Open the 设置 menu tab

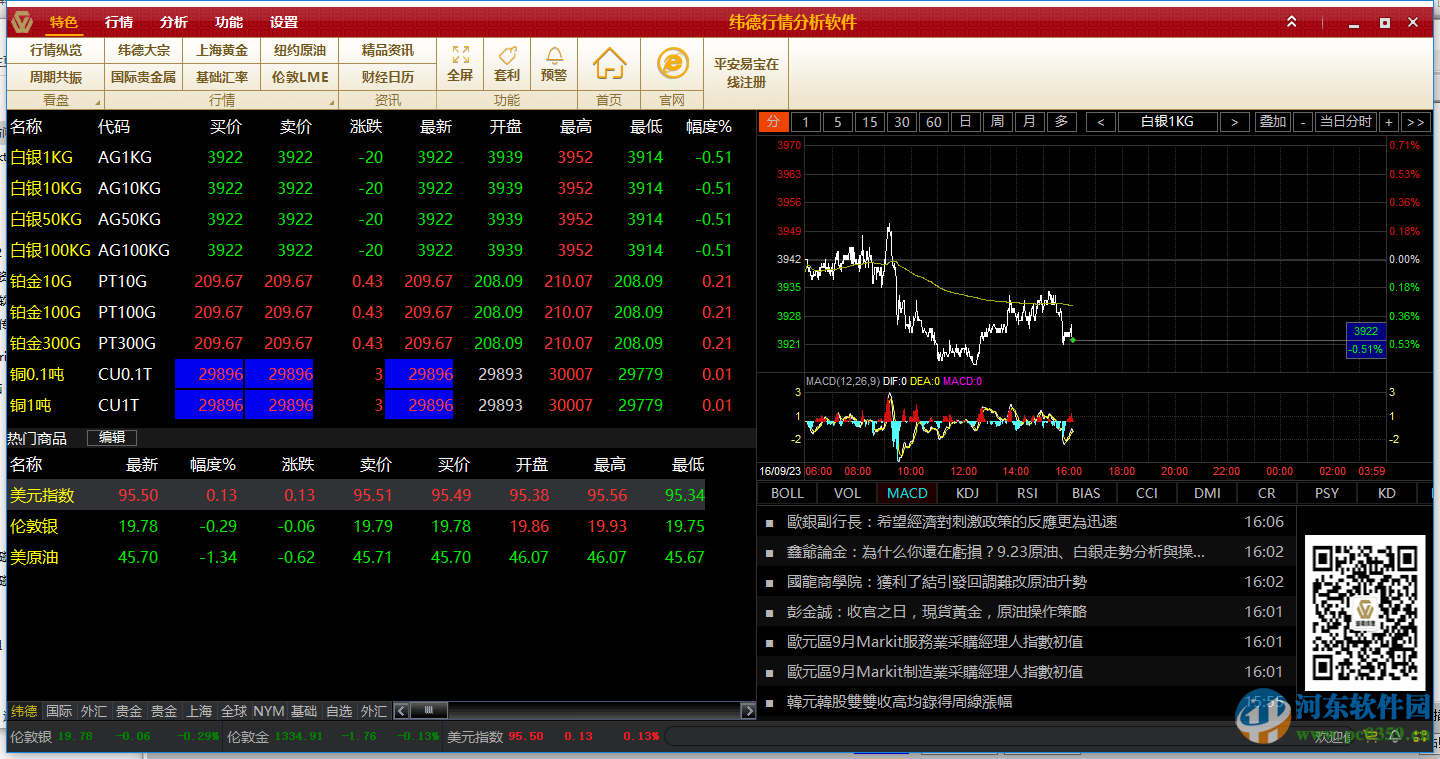(x=284, y=22)
